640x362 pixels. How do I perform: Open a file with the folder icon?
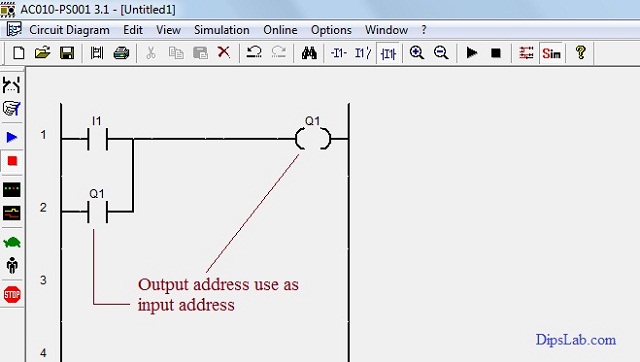pyautogui.click(x=42, y=53)
